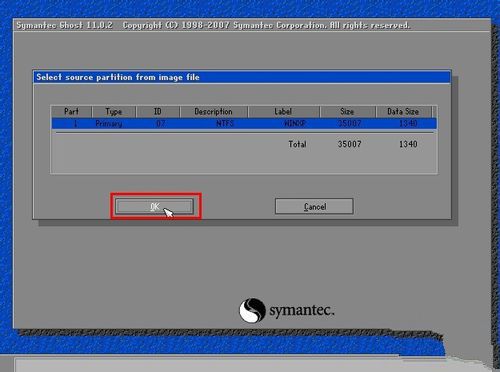Click the Symantec Ghost 11.0.2 header text

click(65, 25)
